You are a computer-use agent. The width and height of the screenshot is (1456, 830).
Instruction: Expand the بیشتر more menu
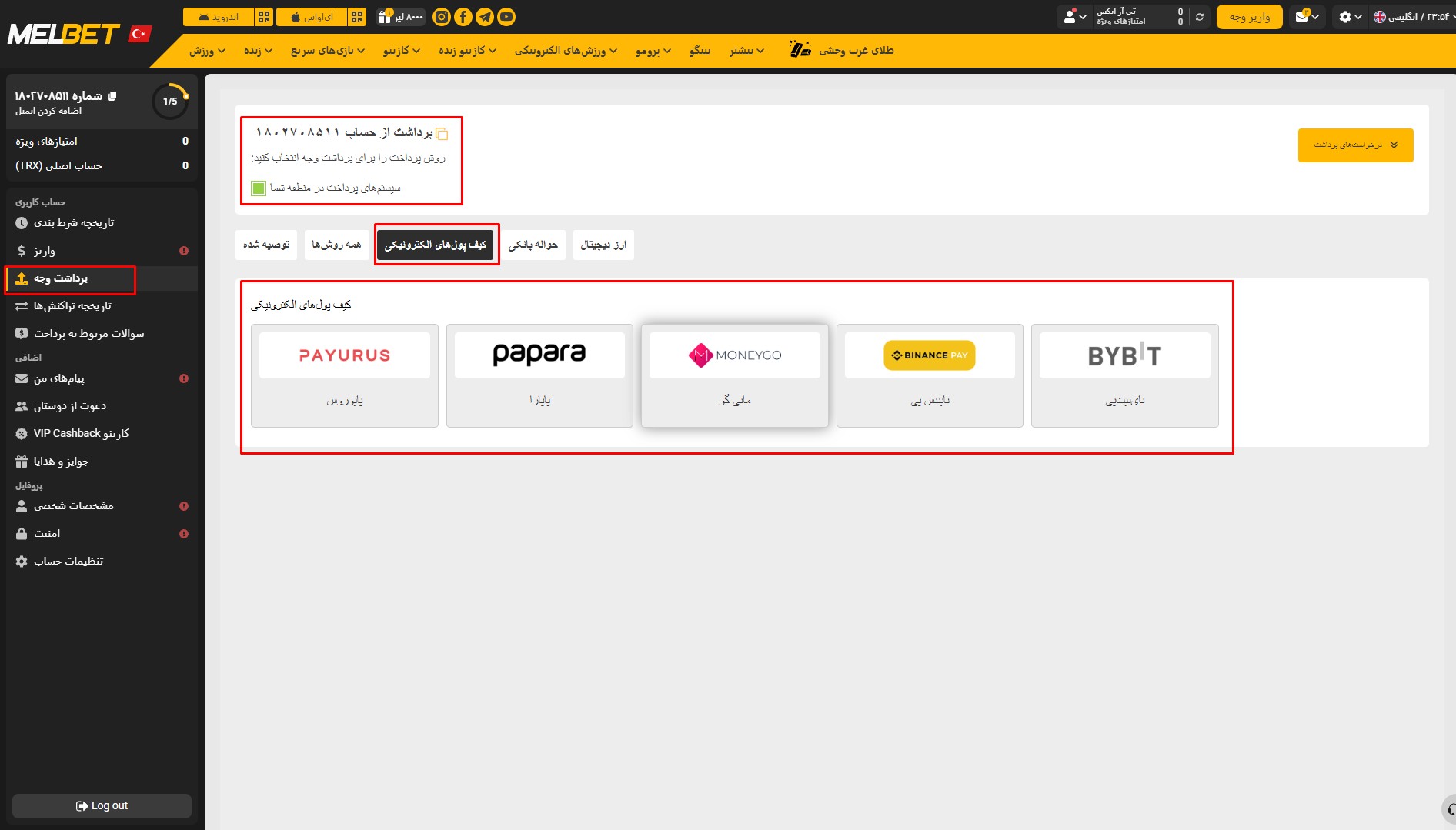[x=747, y=51]
